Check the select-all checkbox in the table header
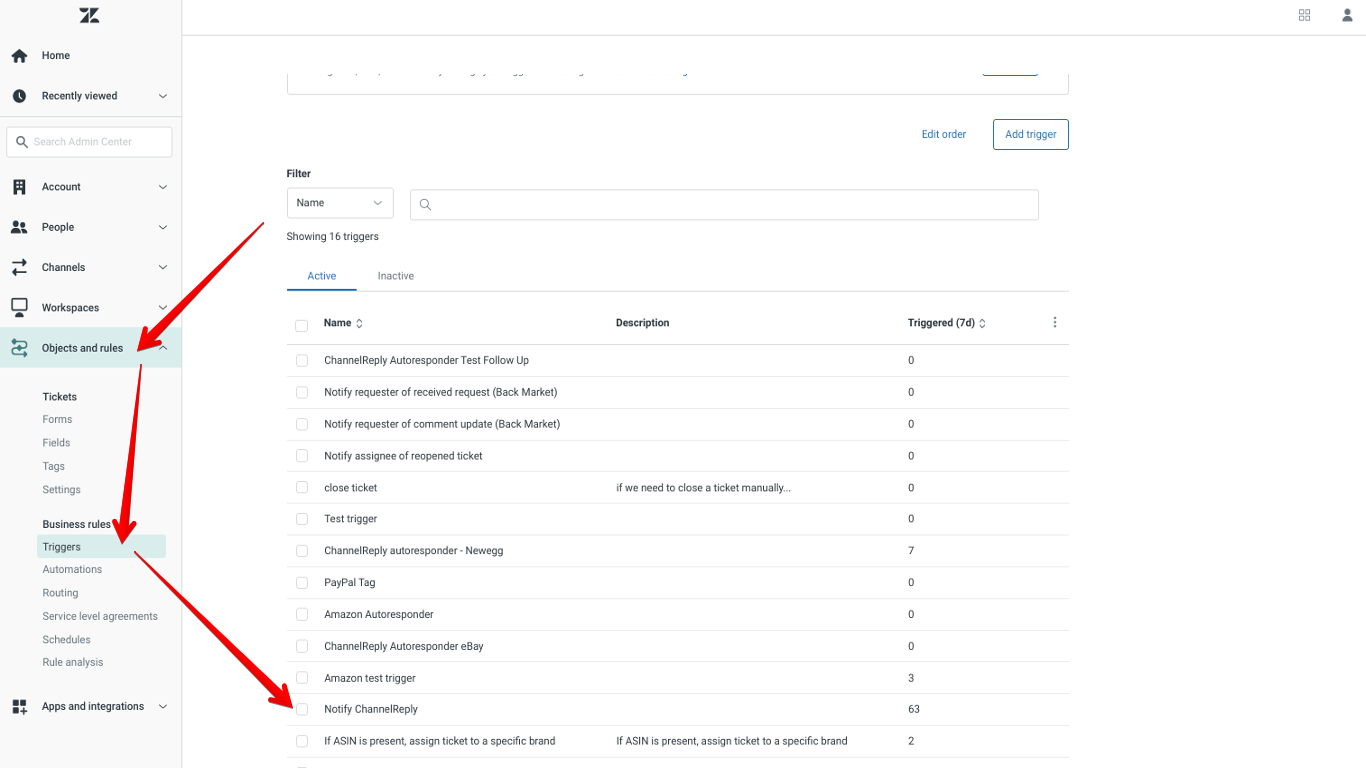 301,325
